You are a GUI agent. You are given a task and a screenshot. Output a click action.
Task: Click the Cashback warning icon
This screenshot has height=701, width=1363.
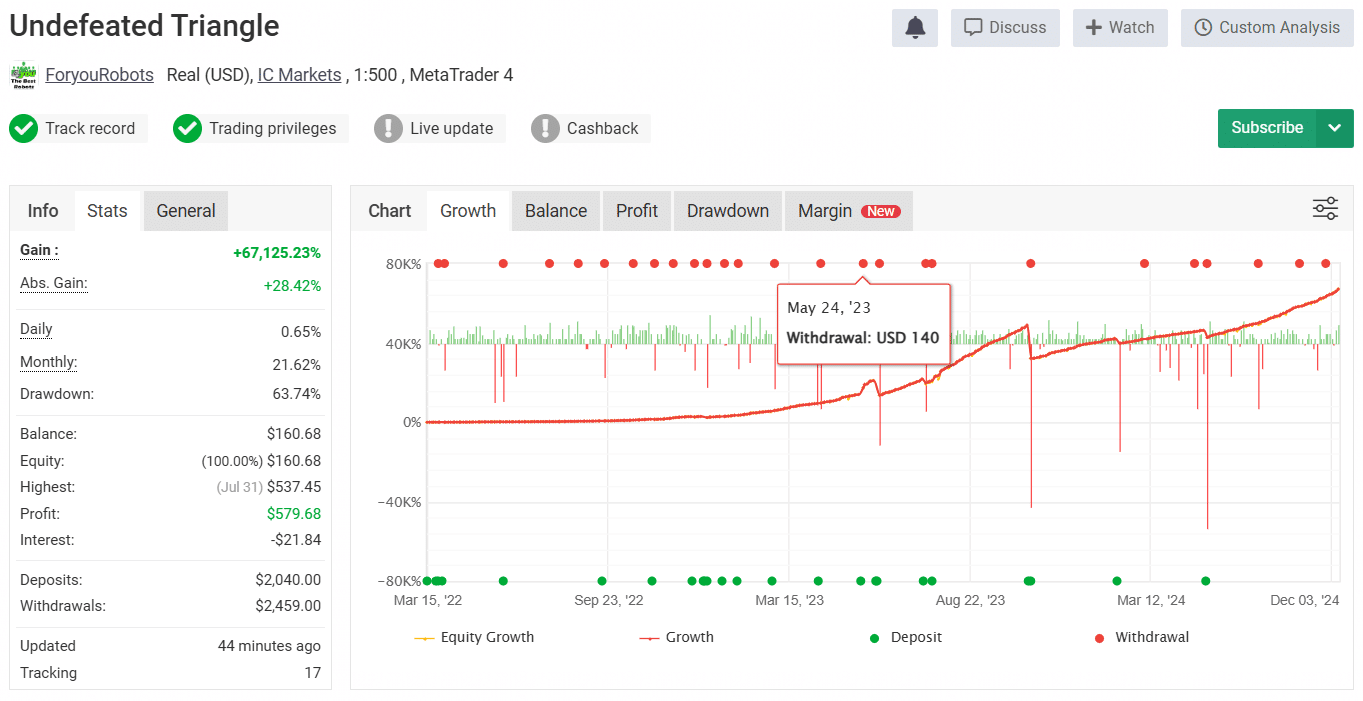(545, 128)
